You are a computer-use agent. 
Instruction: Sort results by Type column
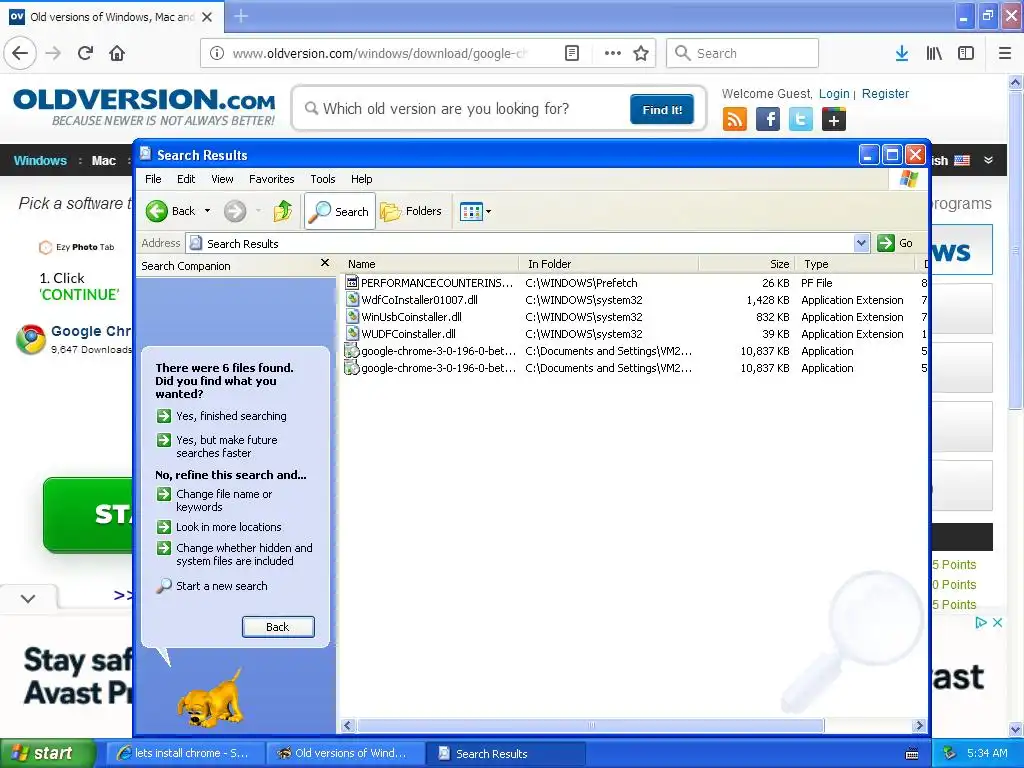pyautogui.click(x=855, y=264)
